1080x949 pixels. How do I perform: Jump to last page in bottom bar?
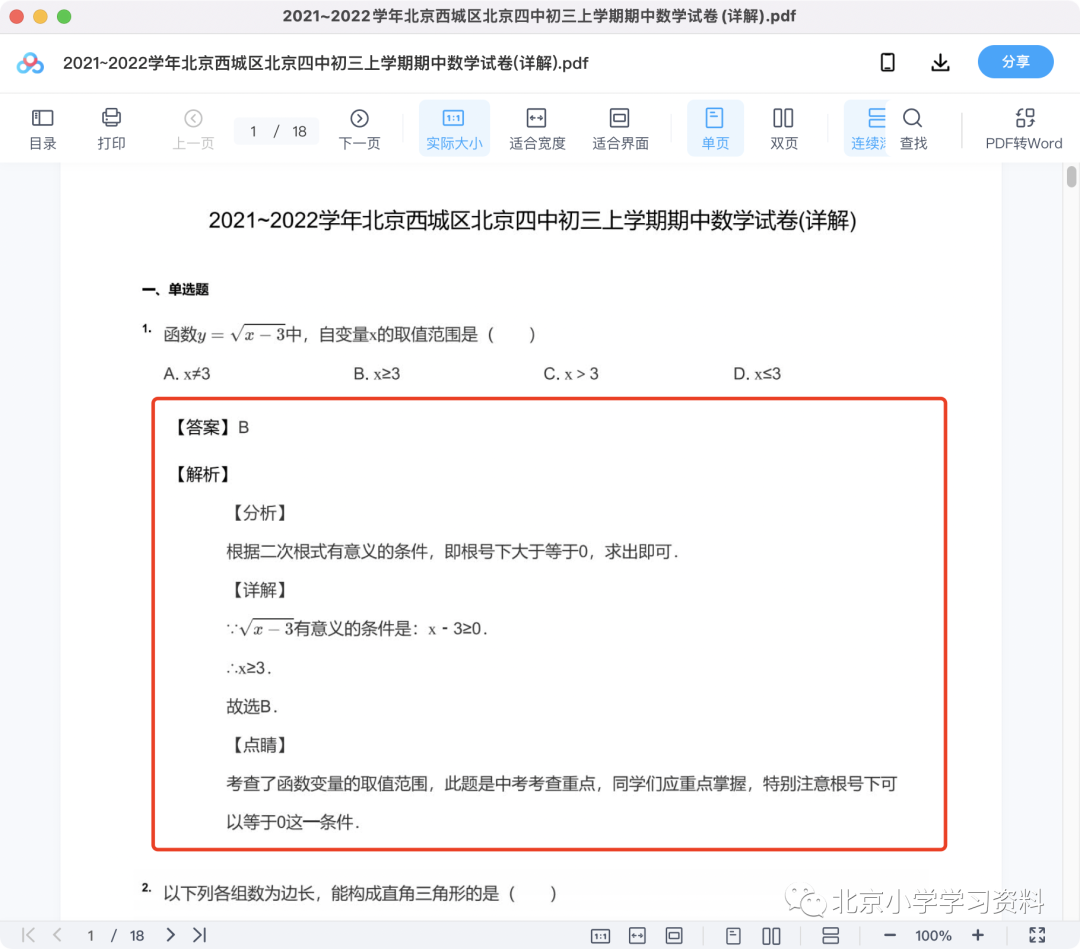pyautogui.click(x=200, y=935)
